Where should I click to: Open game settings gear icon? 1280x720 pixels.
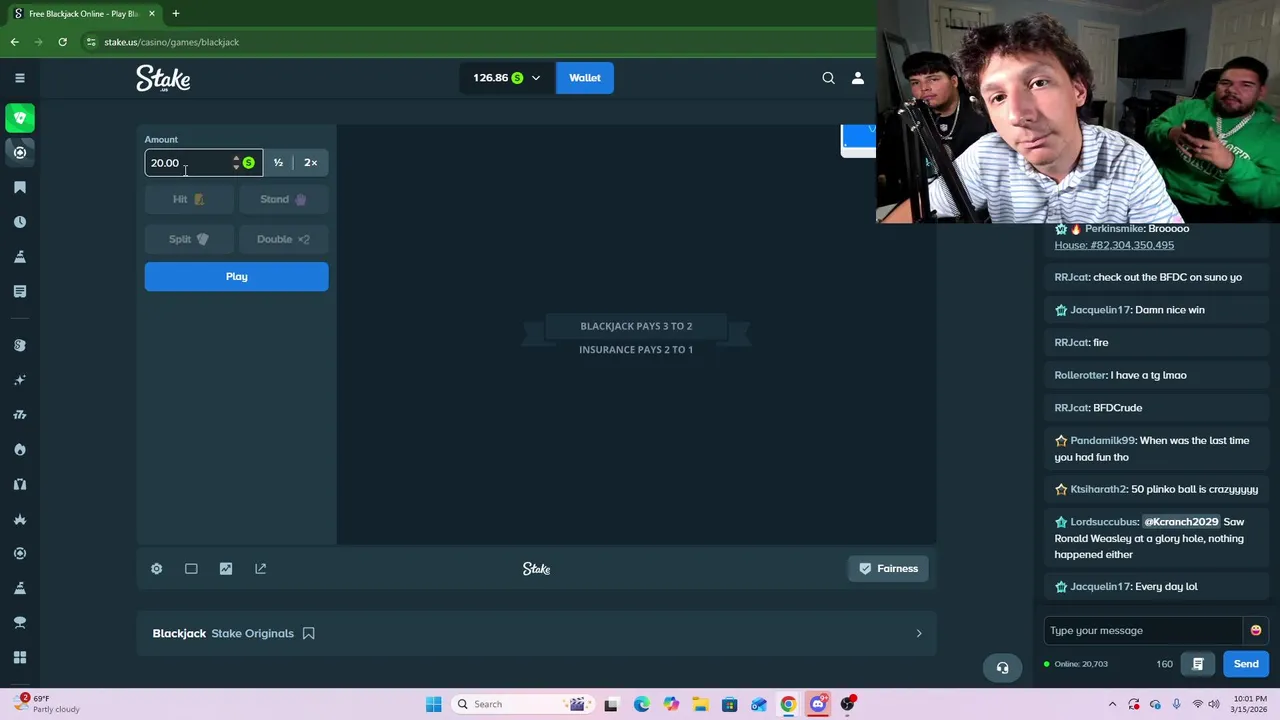pos(156,568)
